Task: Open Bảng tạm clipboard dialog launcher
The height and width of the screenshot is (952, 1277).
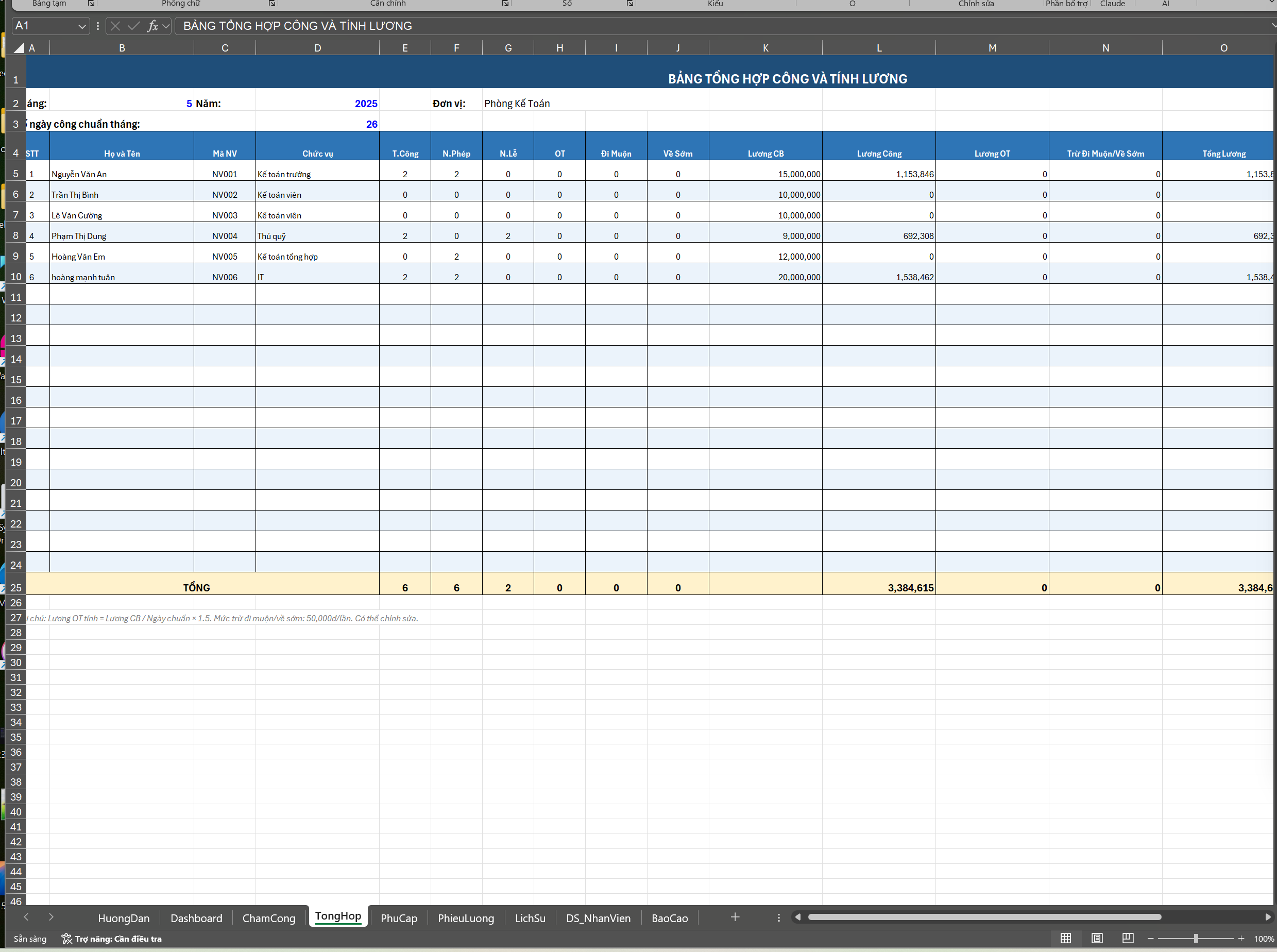Action: (91, 4)
